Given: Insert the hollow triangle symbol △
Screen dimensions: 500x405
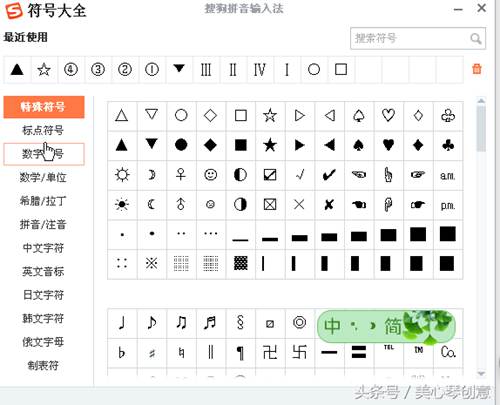Looking at the screenshot, I should (122, 116).
